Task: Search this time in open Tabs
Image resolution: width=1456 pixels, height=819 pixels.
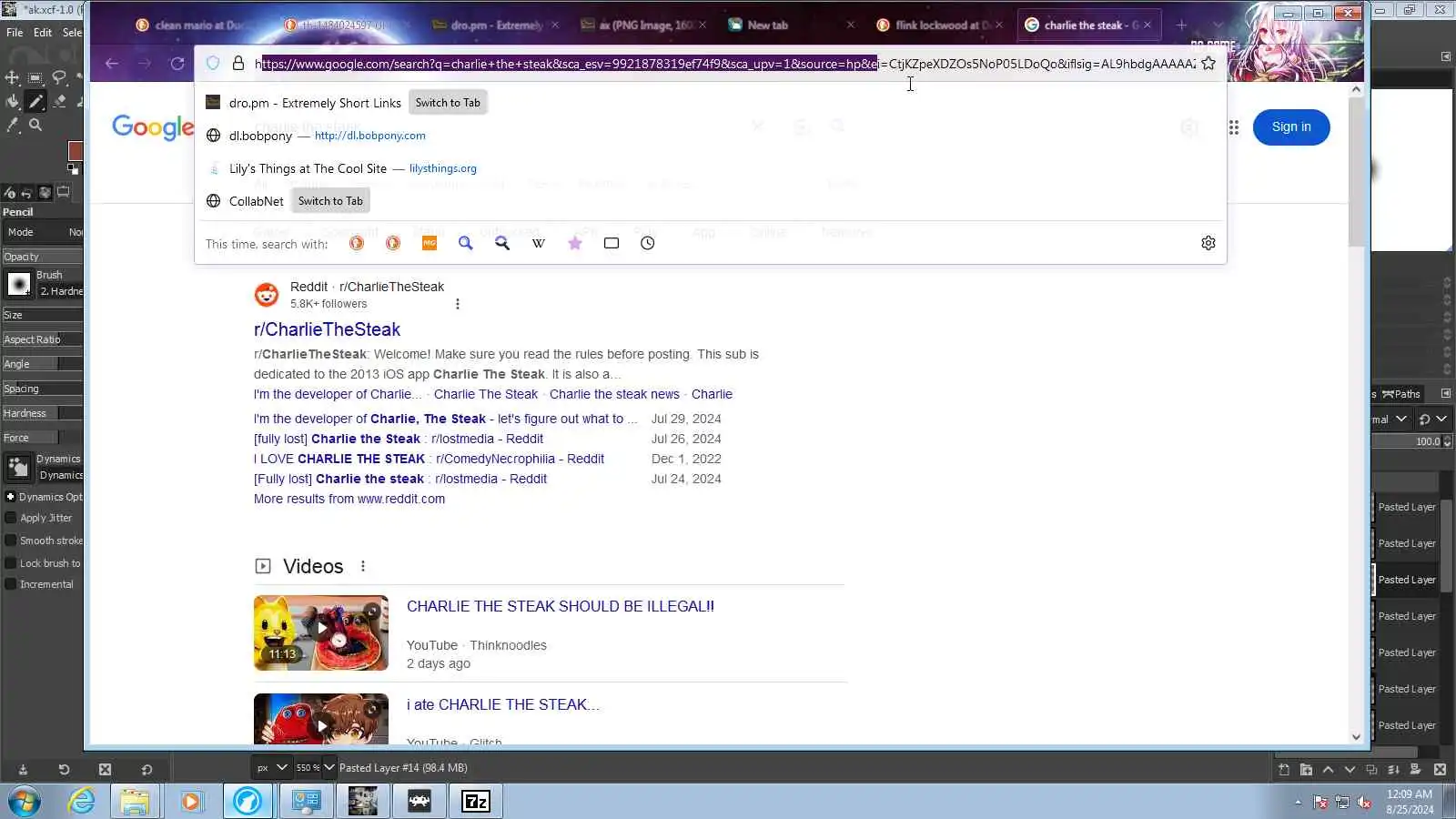Action: point(612,243)
